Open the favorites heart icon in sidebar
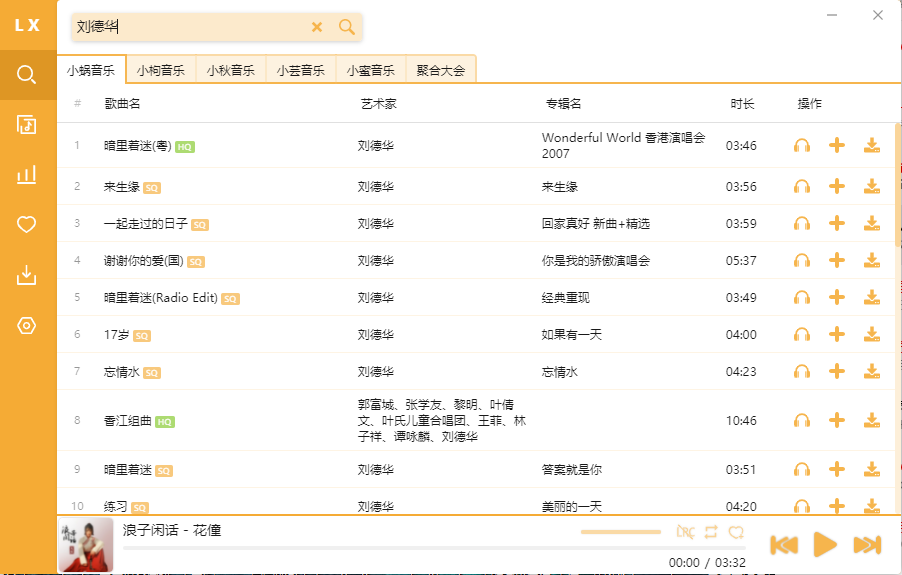902x575 pixels. tap(27, 225)
